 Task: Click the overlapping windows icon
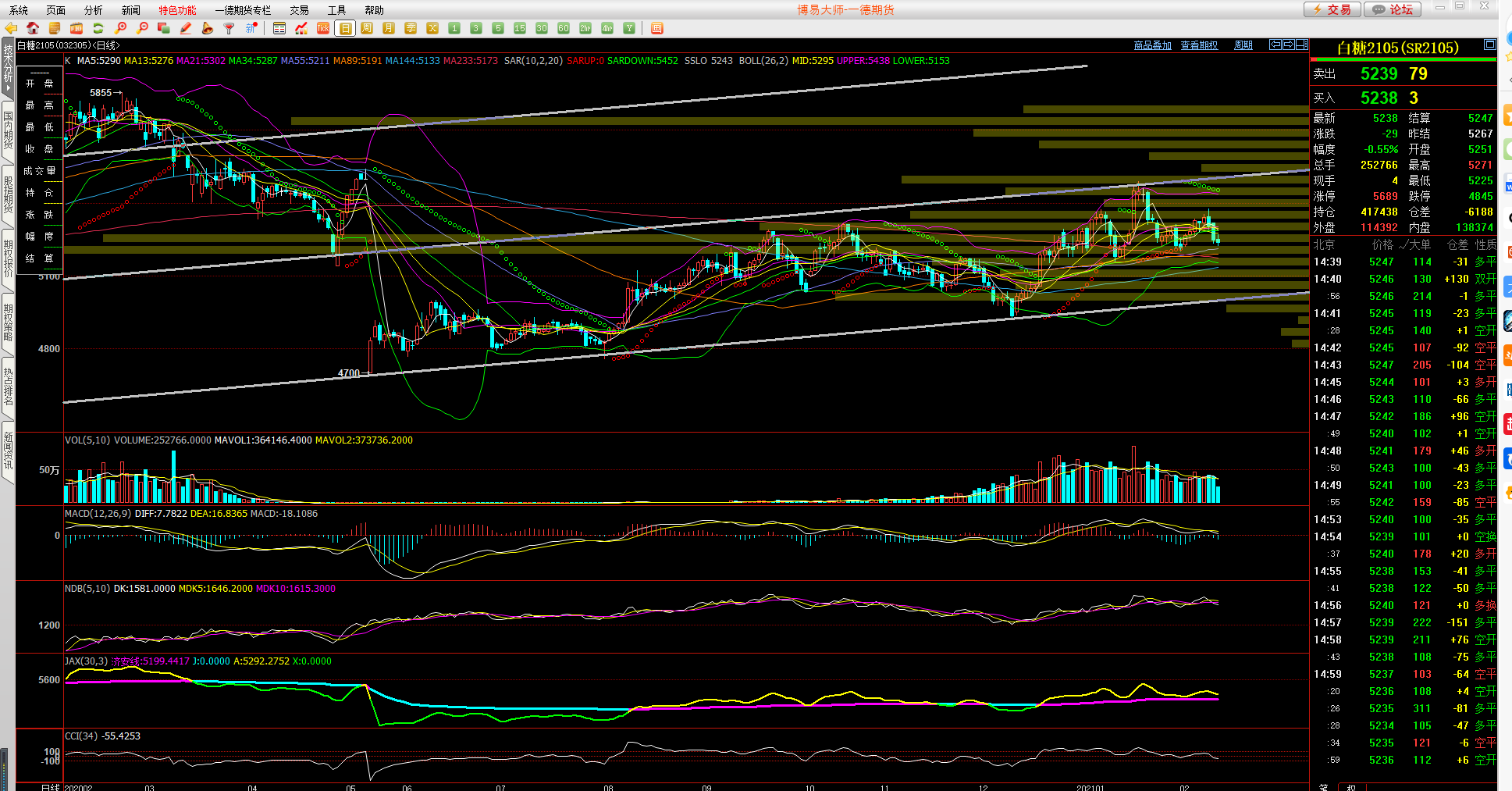pos(164,28)
